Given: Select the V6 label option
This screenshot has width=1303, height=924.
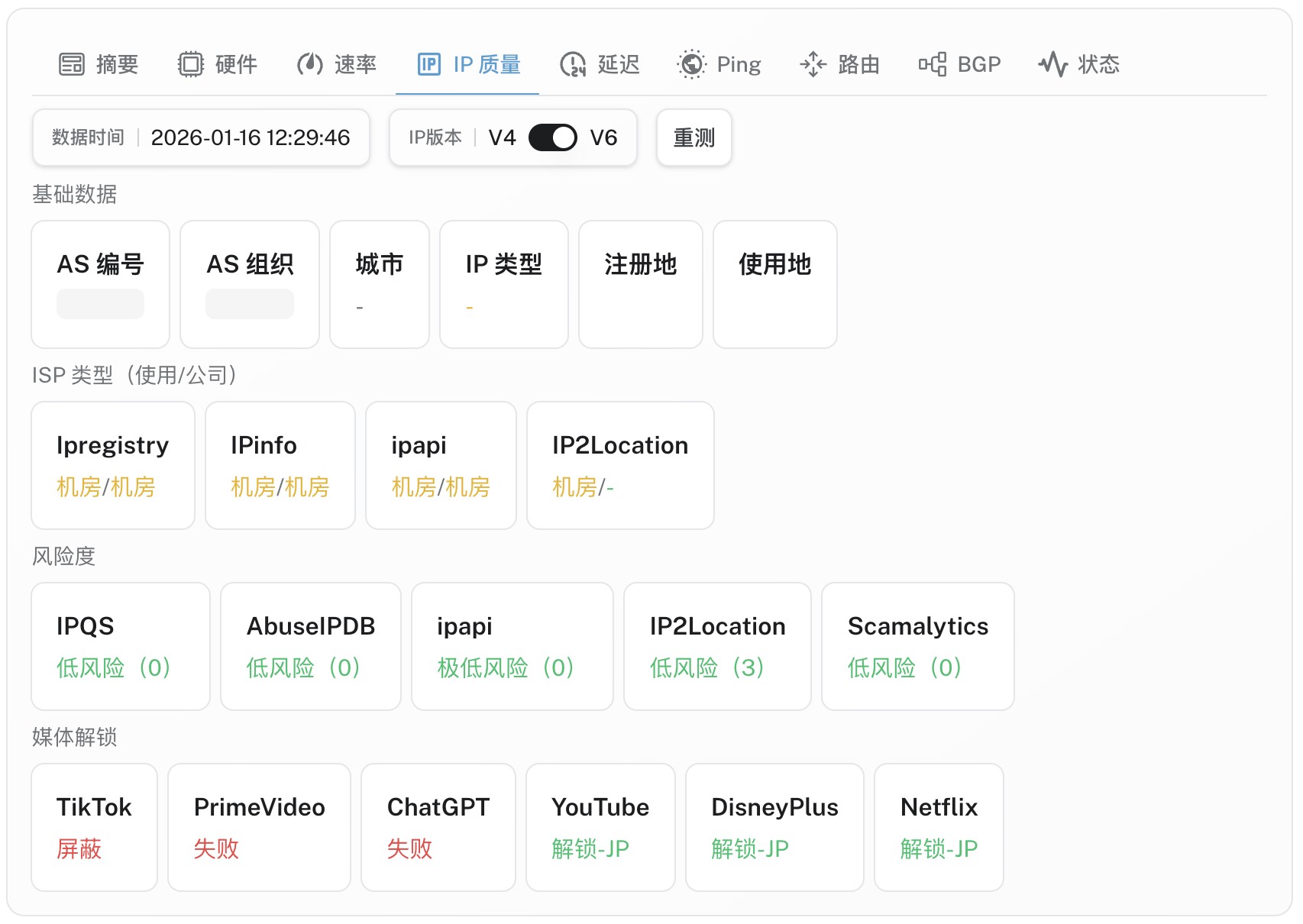Looking at the screenshot, I should pos(603,137).
